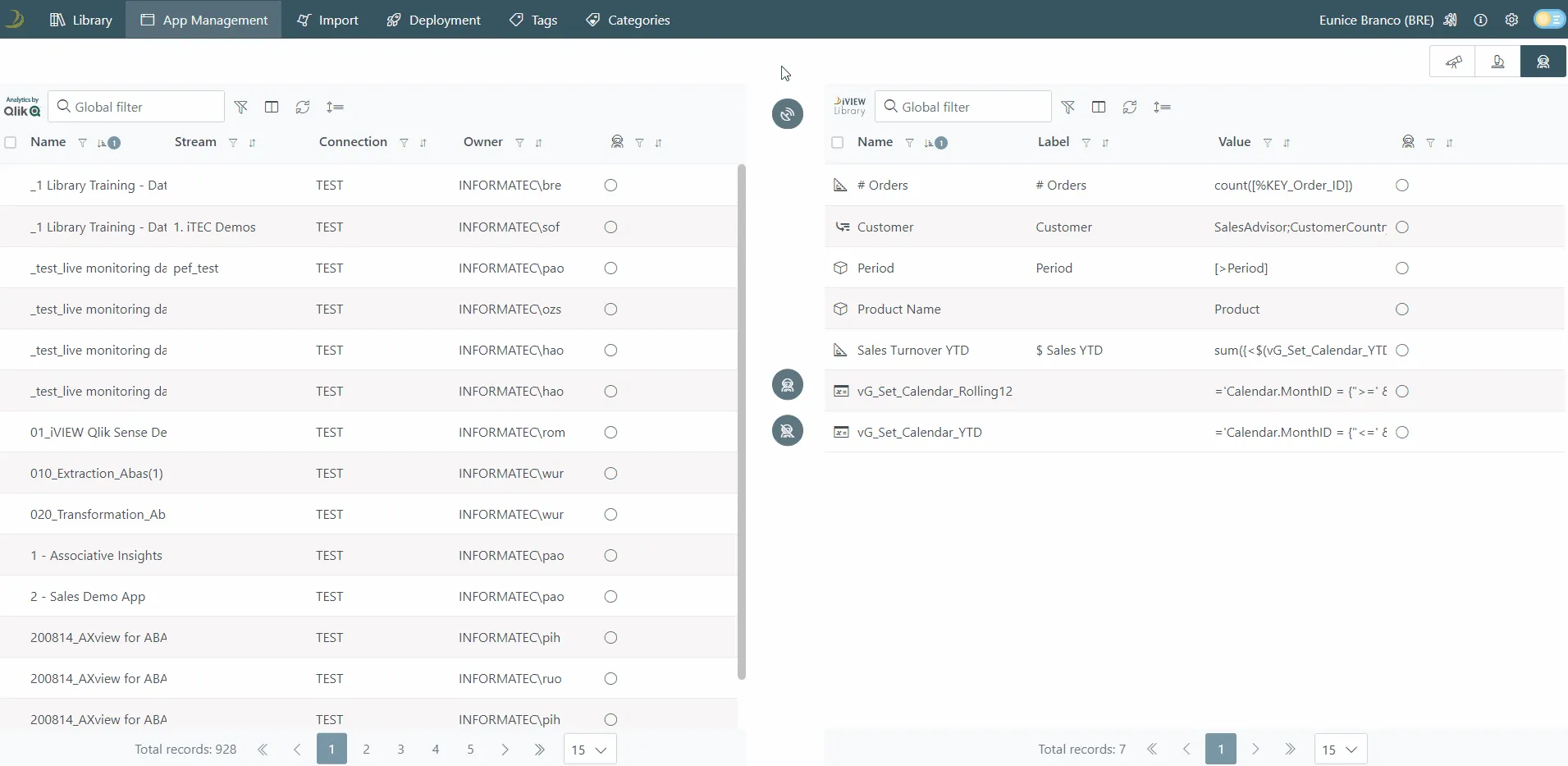Switch to App Management tab
This screenshot has width=1568, height=766.
point(203,20)
